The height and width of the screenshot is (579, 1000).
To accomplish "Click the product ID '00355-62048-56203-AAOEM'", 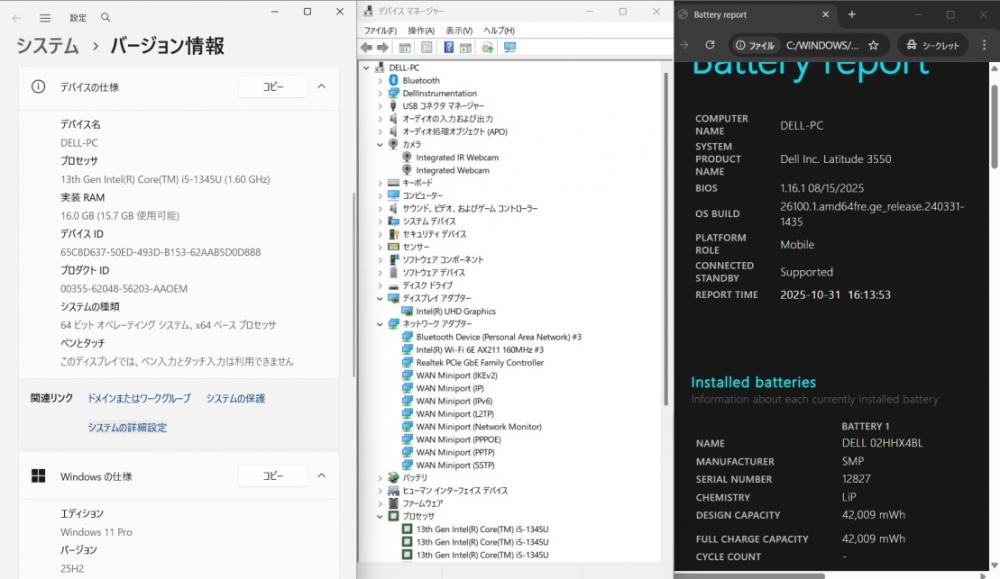I will click(x=124, y=289).
